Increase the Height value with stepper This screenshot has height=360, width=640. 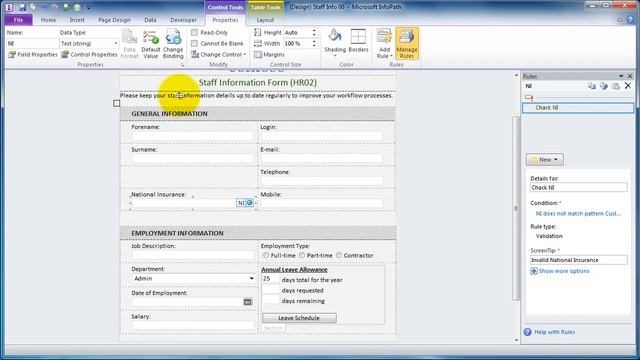click(314, 30)
